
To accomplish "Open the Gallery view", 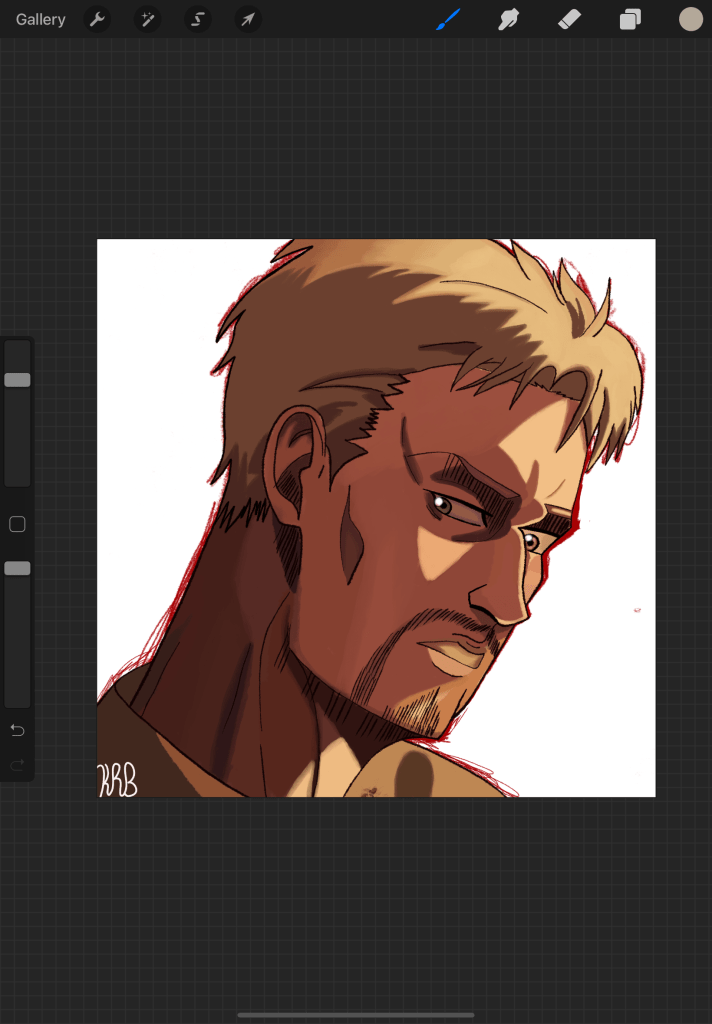I will [40, 20].
